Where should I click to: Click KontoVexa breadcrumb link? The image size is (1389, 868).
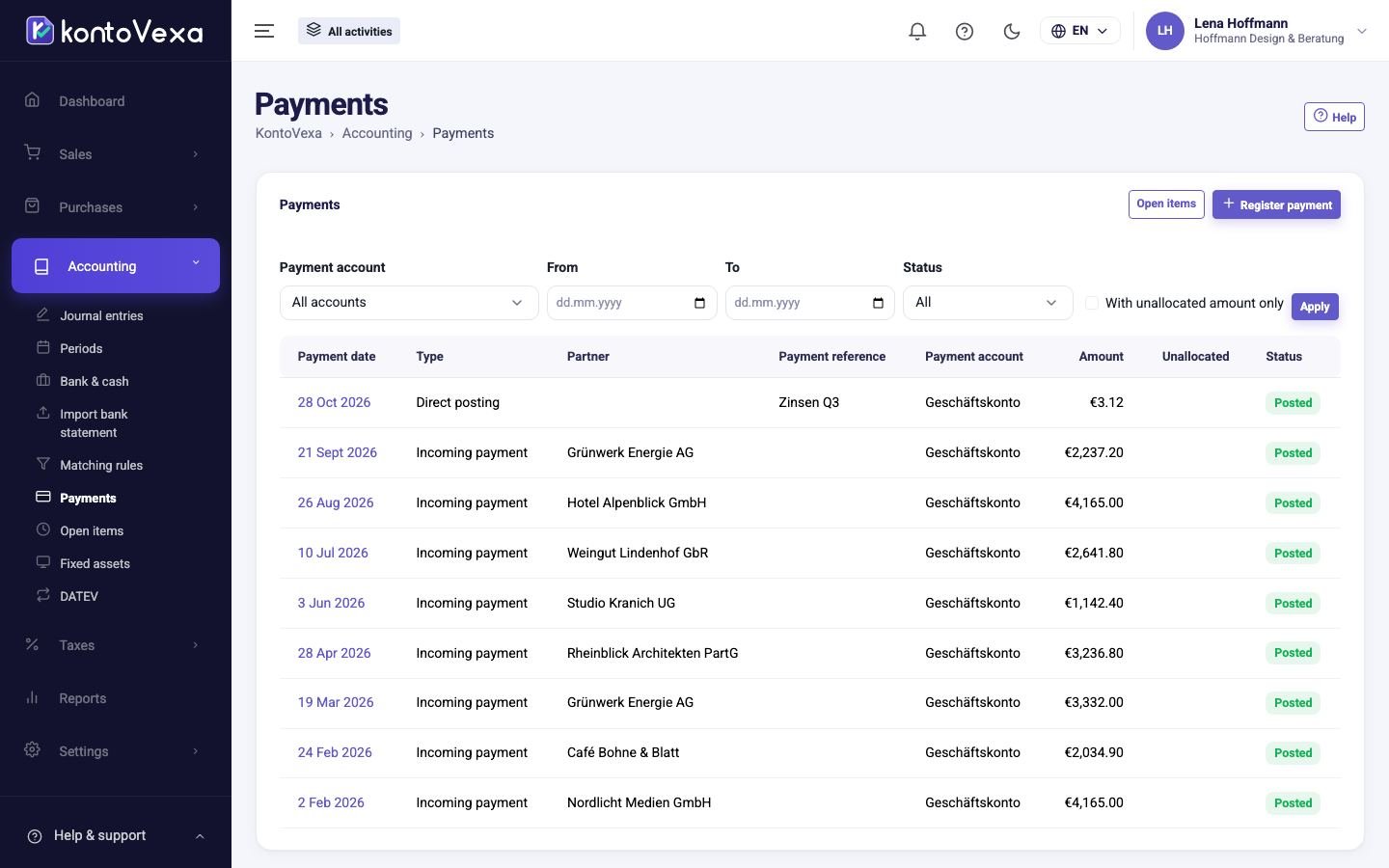pyautogui.click(x=288, y=133)
